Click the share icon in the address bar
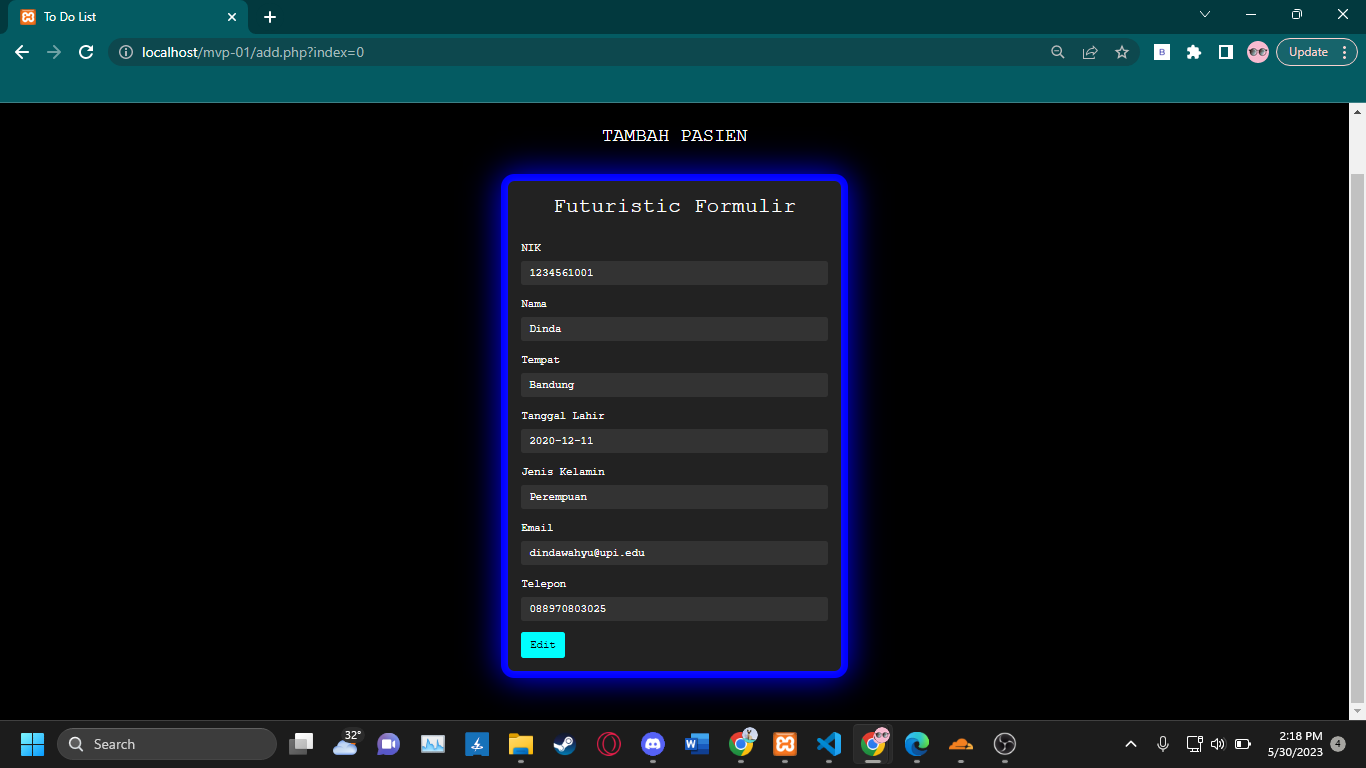Viewport: 1366px width, 768px height. point(1089,52)
